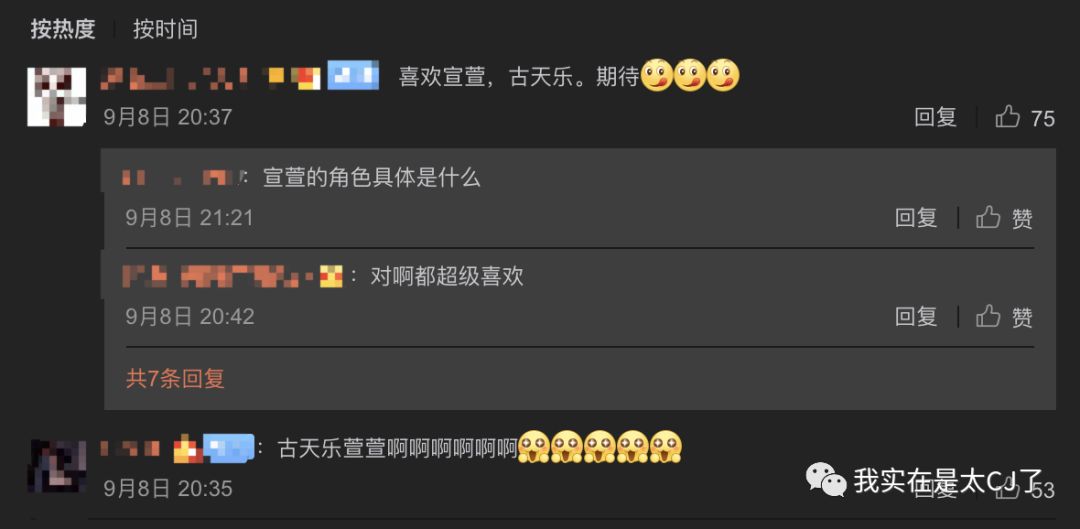Reply to the comment posted 9月8日 20:37
Viewport: 1080px width, 529px height.
935,117
